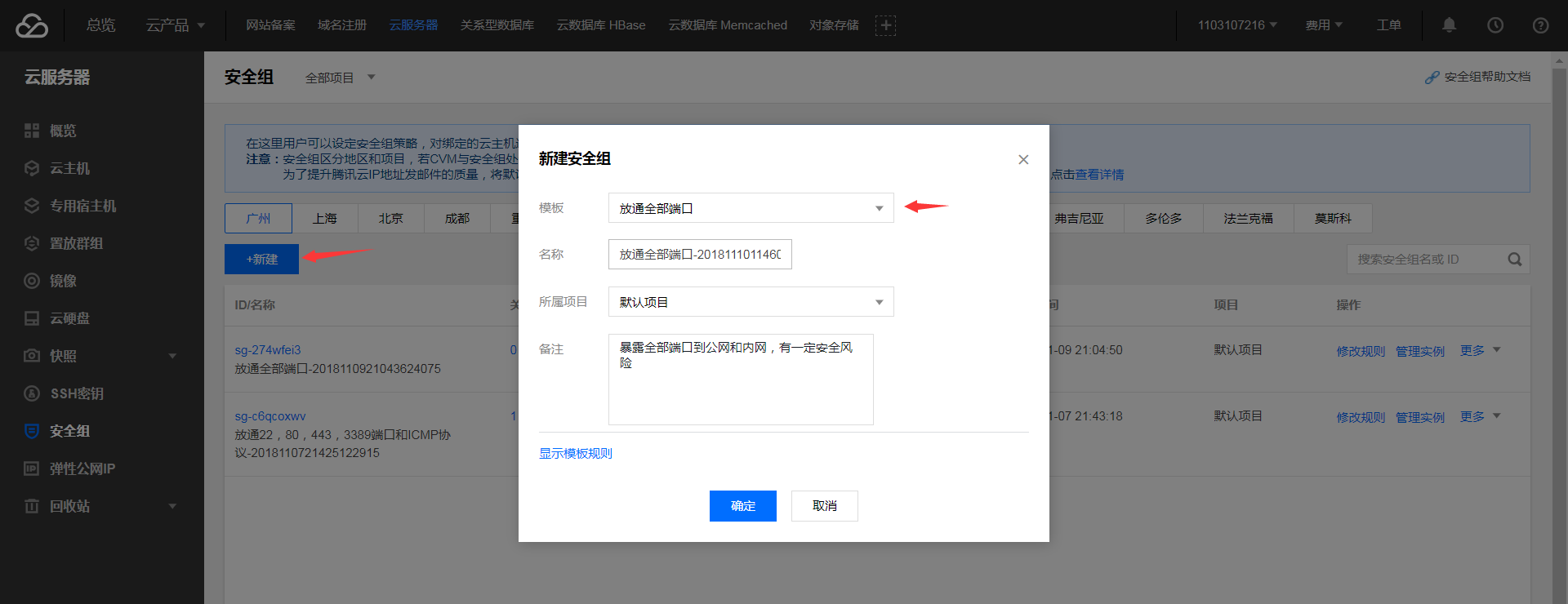The image size is (1568, 604).
Task: Go to 总览 in top navigation
Action: pyautogui.click(x=101, y=25)
